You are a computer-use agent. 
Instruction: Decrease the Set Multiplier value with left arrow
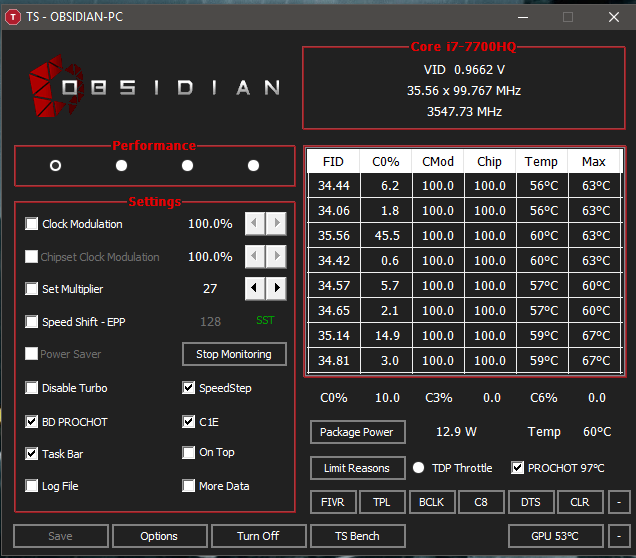tap(255, 289)
